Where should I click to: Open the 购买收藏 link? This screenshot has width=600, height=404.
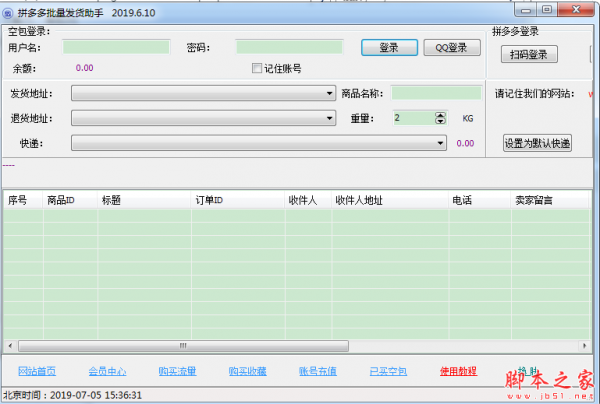click(x=248, y=371)
